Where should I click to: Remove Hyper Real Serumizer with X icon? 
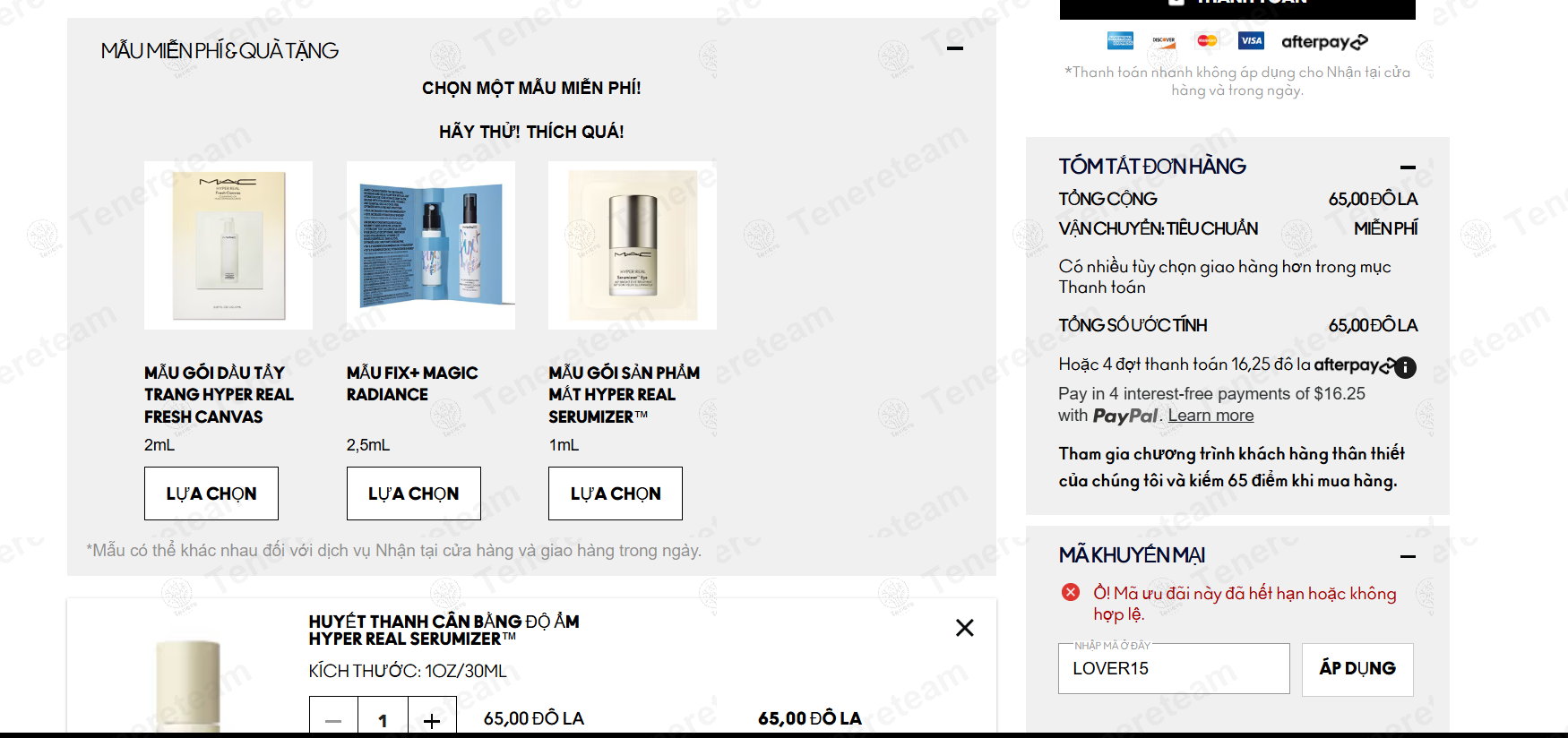tap(964, 628)
